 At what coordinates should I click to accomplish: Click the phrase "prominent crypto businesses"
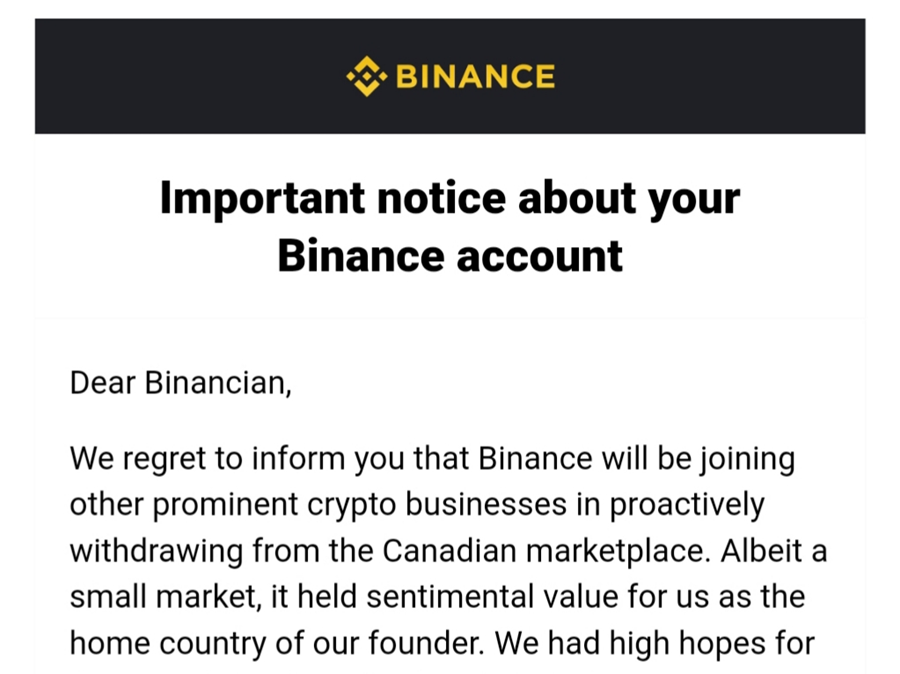click(360, 506)
